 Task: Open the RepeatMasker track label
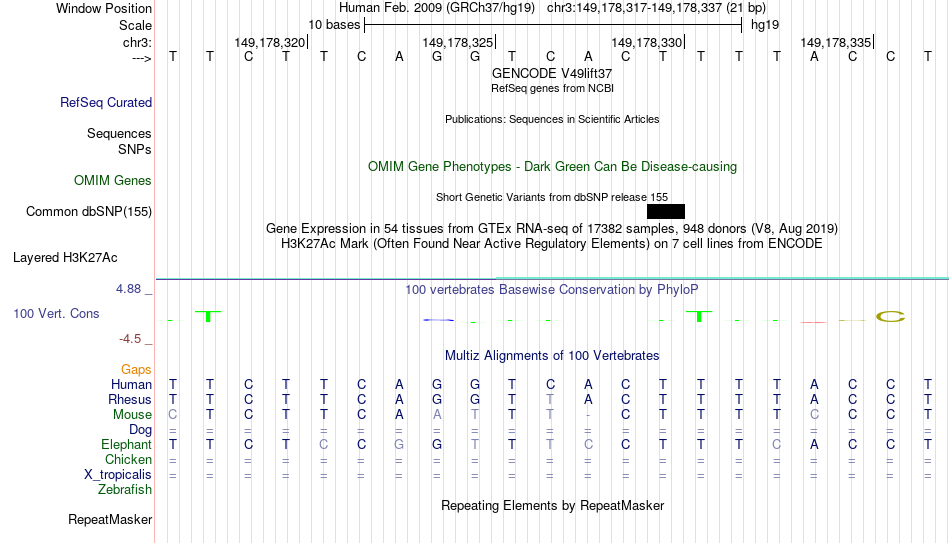coord(110,519)
